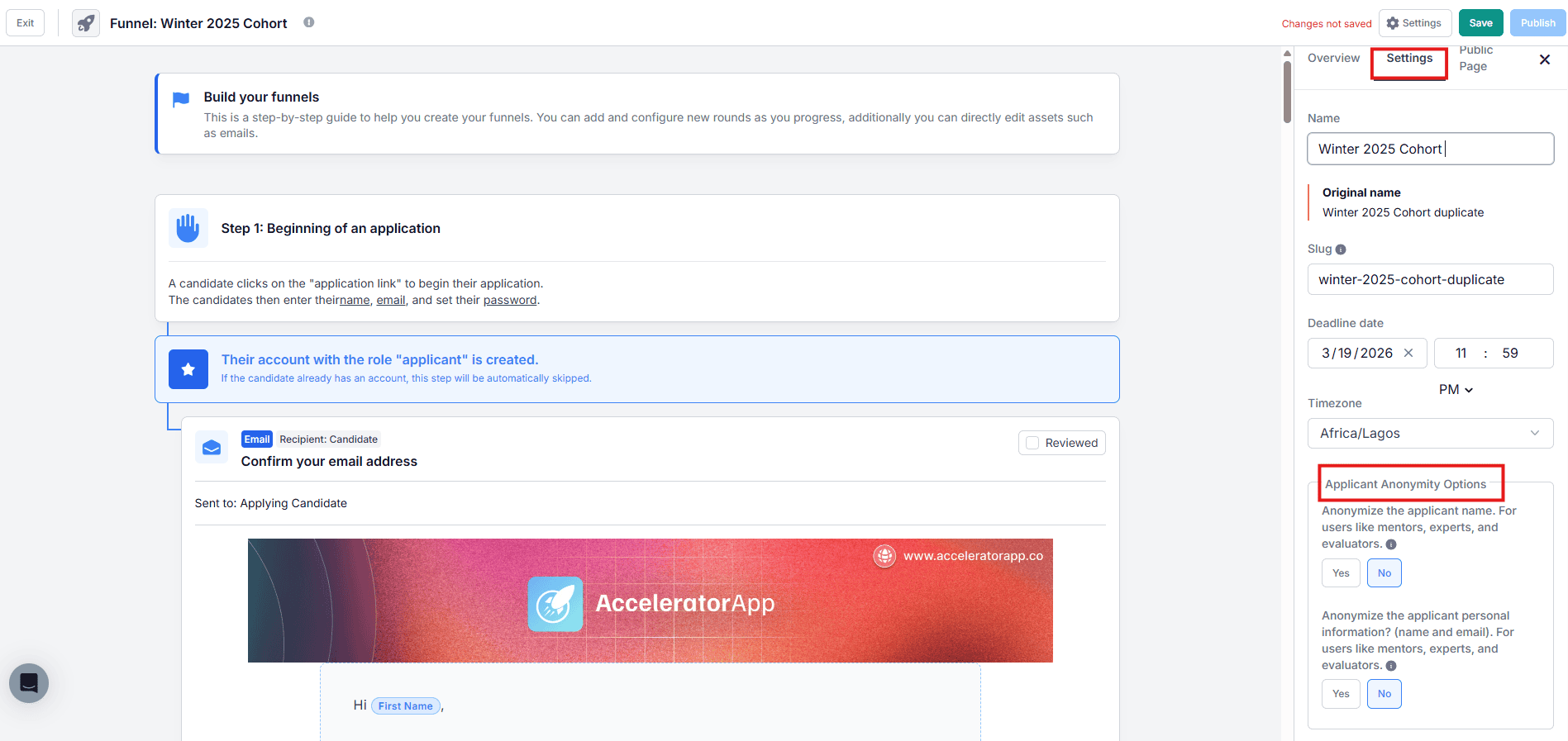Clear the deadline date with X icon

[1408, 353]
